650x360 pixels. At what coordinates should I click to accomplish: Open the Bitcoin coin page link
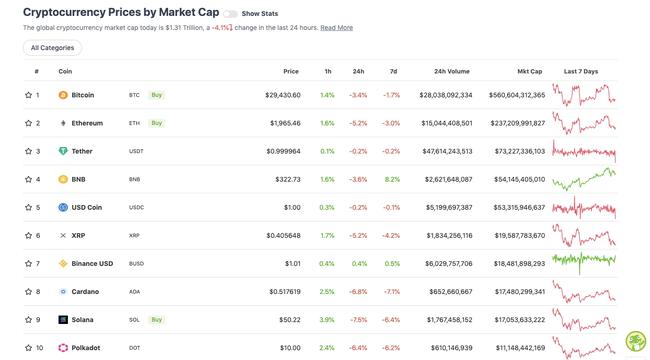[83, 95]
